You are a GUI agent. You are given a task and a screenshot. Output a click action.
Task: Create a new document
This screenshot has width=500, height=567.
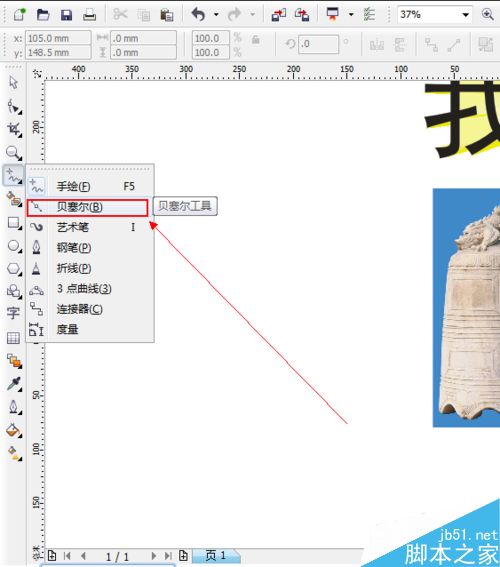click(x=20, y=14)
